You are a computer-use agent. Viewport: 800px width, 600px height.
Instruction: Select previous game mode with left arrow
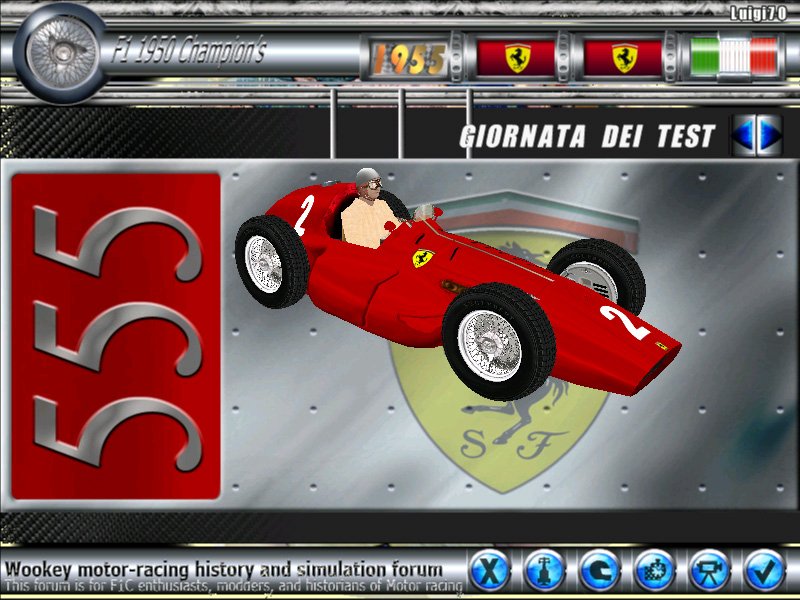[x=743, y=135]
